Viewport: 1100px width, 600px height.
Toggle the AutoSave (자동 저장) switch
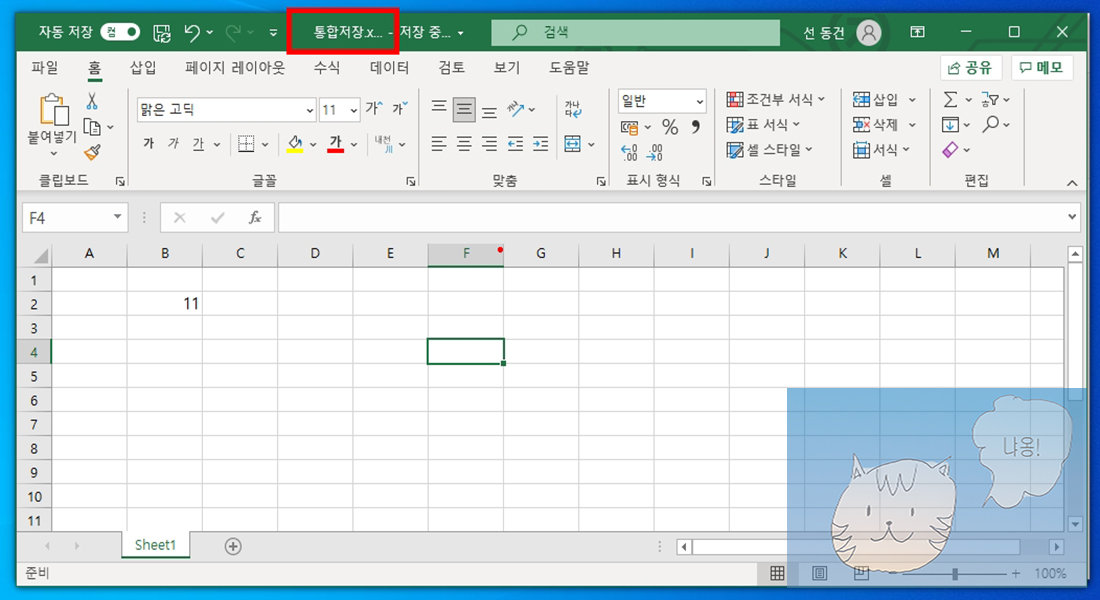point(120,32)
